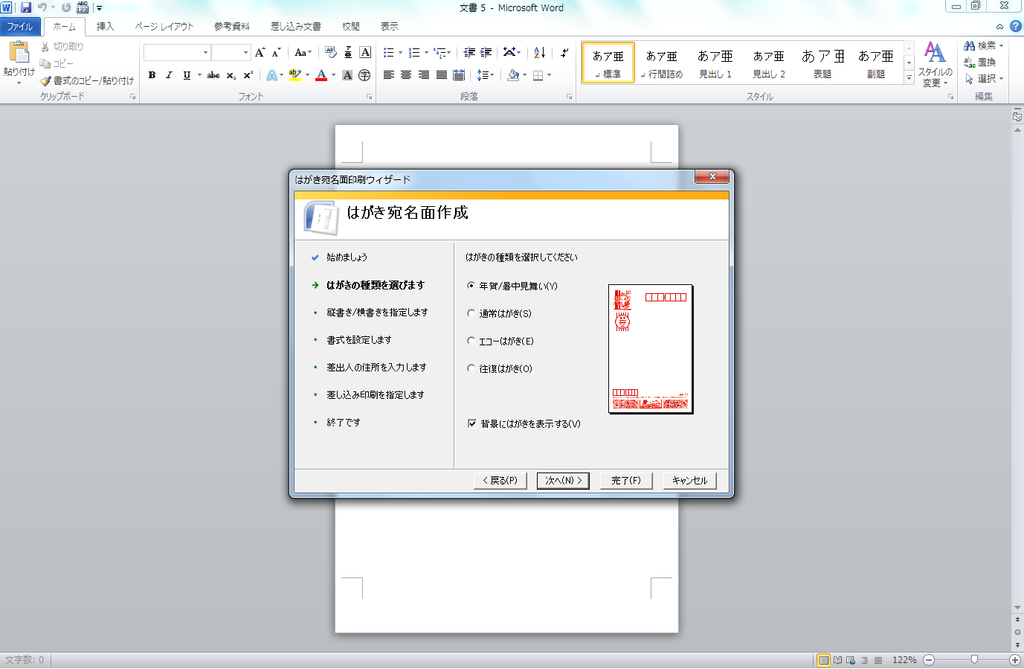Click the キャンセル button in wizard
The image size is (1024, 669).
click(x=690, y=480)
